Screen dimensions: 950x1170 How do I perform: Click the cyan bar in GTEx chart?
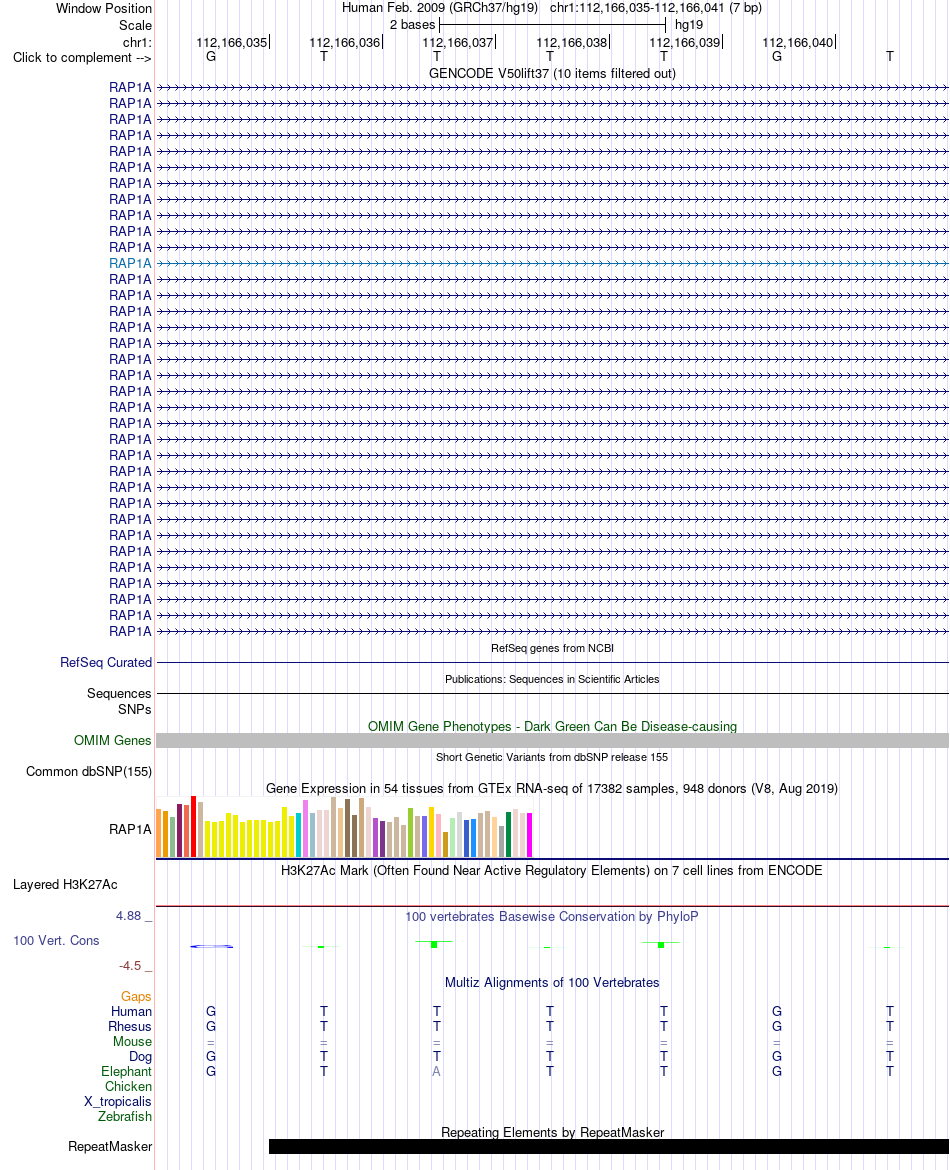299,835
